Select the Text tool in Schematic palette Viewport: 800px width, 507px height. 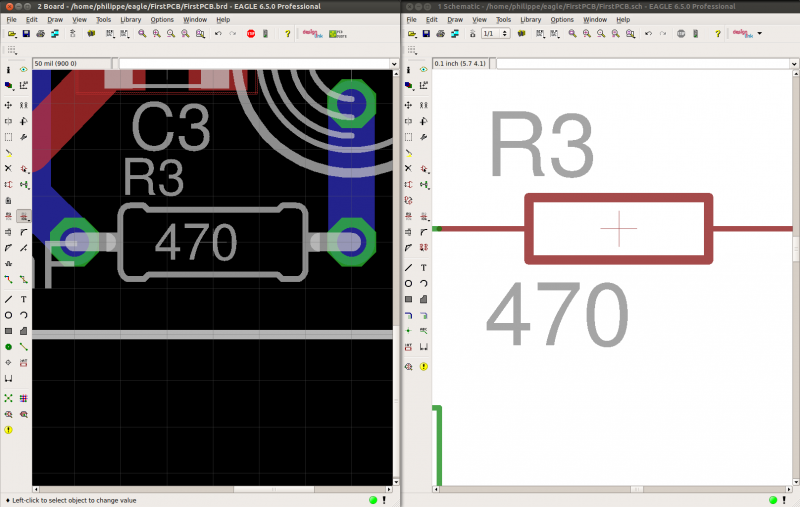click(x=424, y=268)
